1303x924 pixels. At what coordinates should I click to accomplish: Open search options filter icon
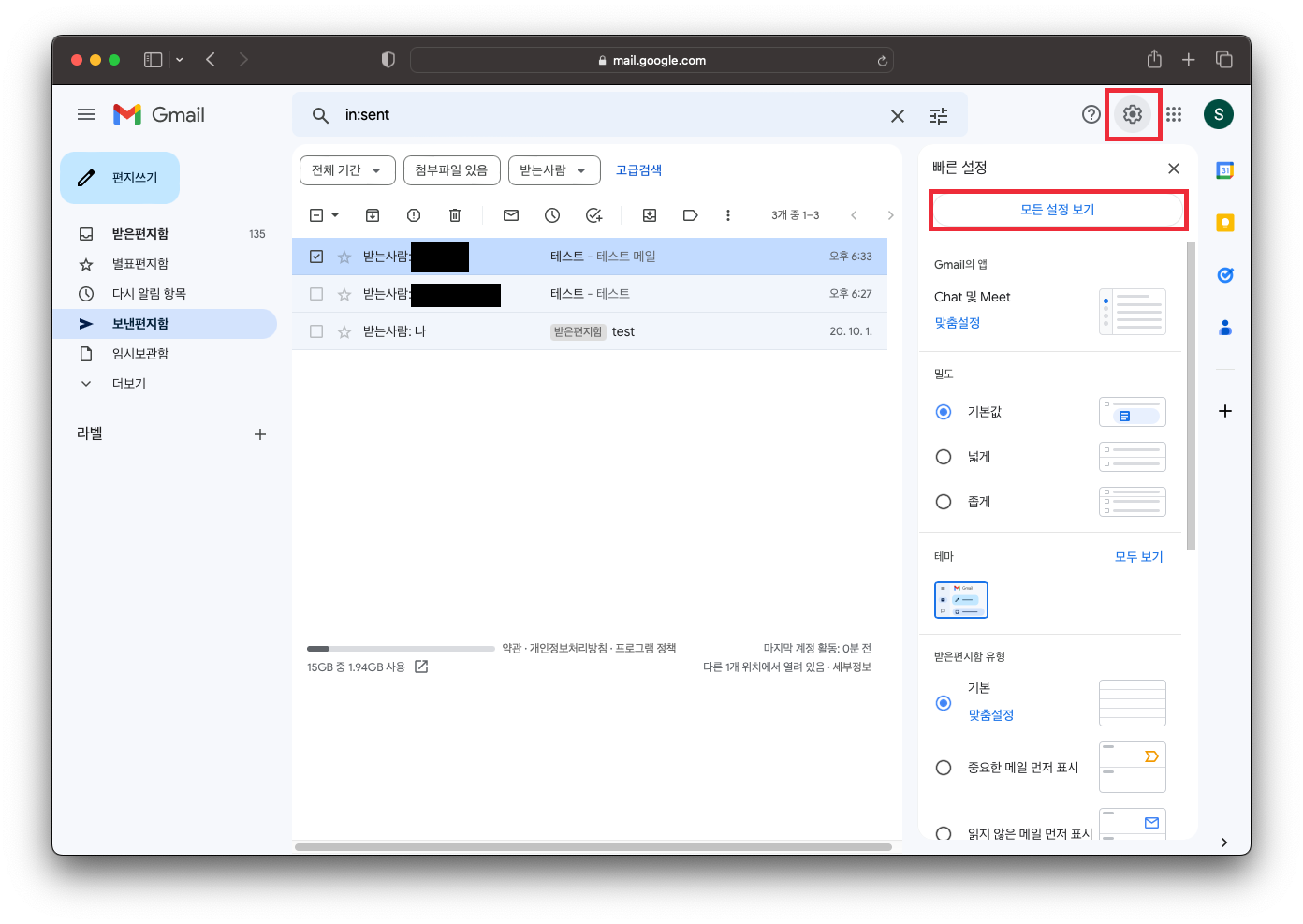(x=939, y=116)
